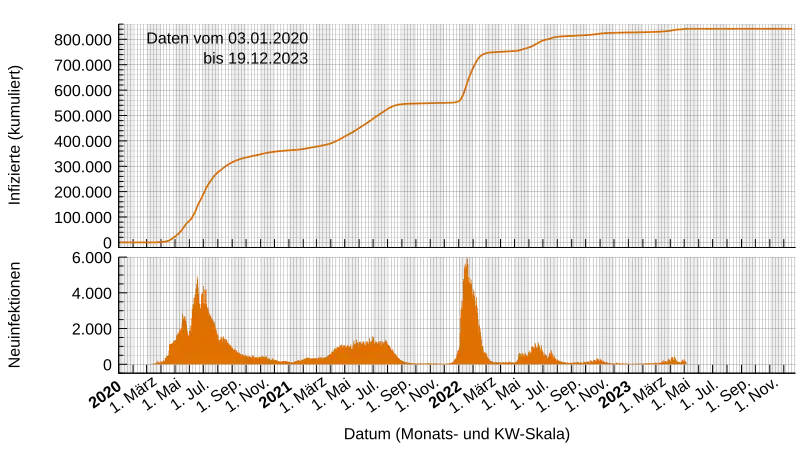Click the broad flat hump in the lower chart

click(368, 352)
